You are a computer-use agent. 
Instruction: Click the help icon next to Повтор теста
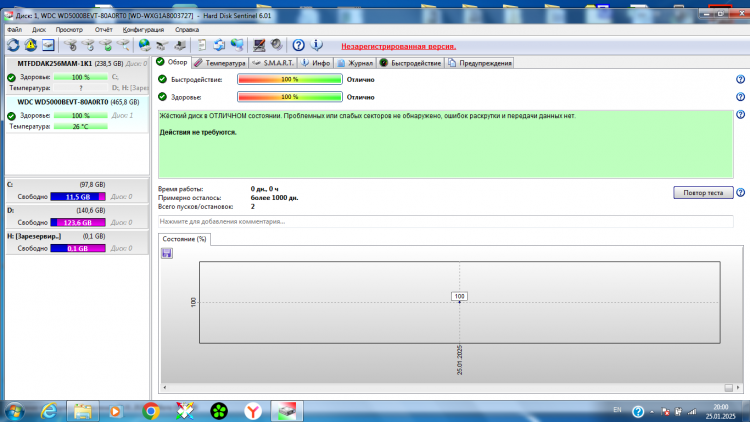(x=740, y=192)
